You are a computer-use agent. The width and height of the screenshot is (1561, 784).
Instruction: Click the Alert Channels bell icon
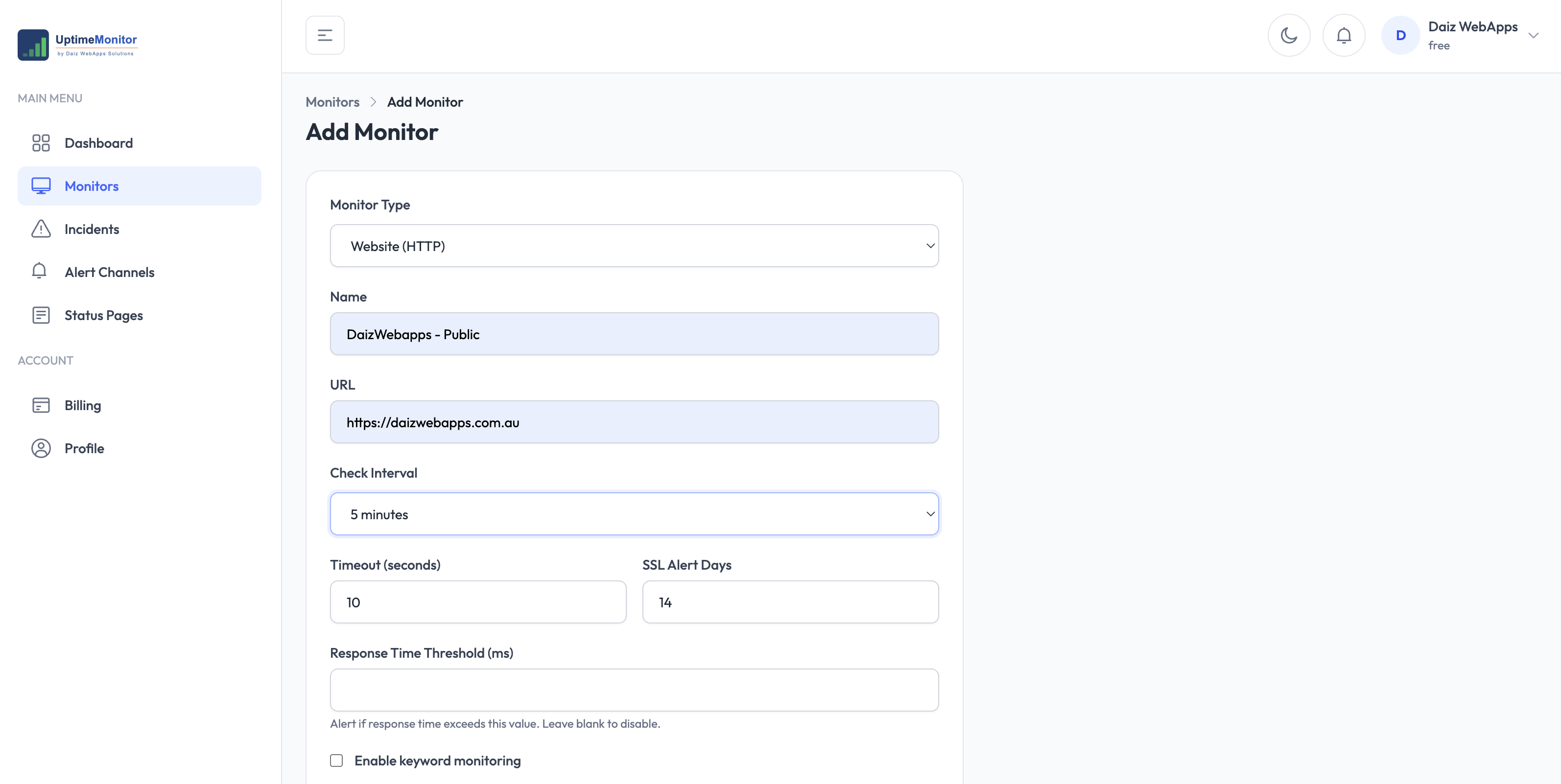[x=39, y=271]
